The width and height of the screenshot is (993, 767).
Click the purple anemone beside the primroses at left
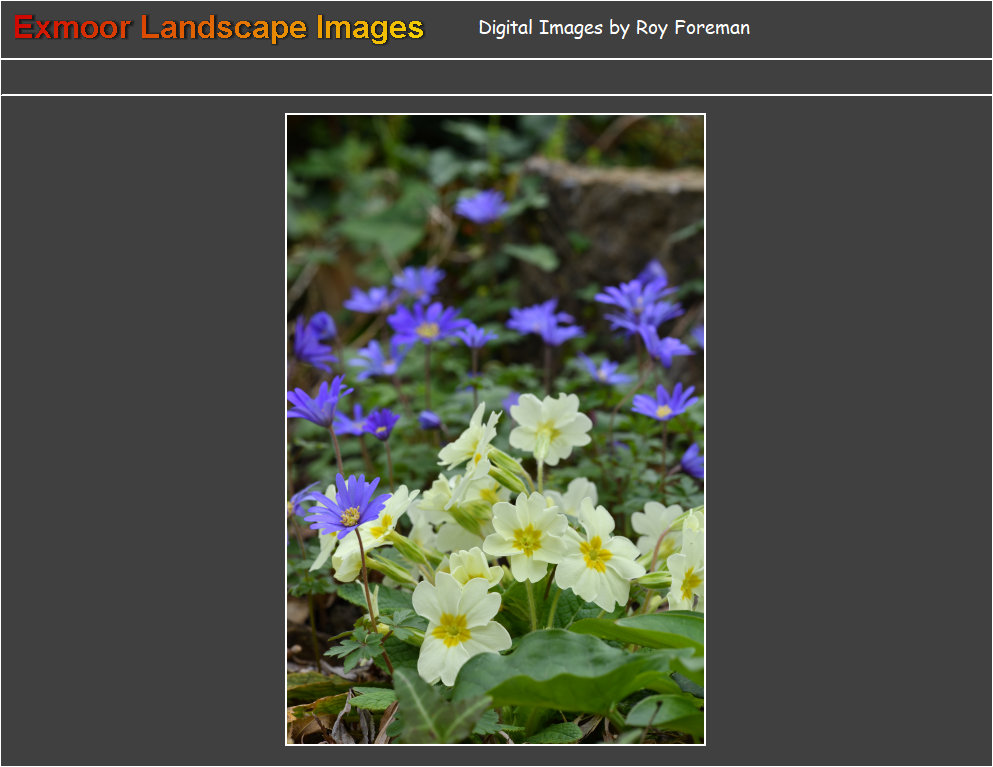pyautogui.click(x=348, y=508)
